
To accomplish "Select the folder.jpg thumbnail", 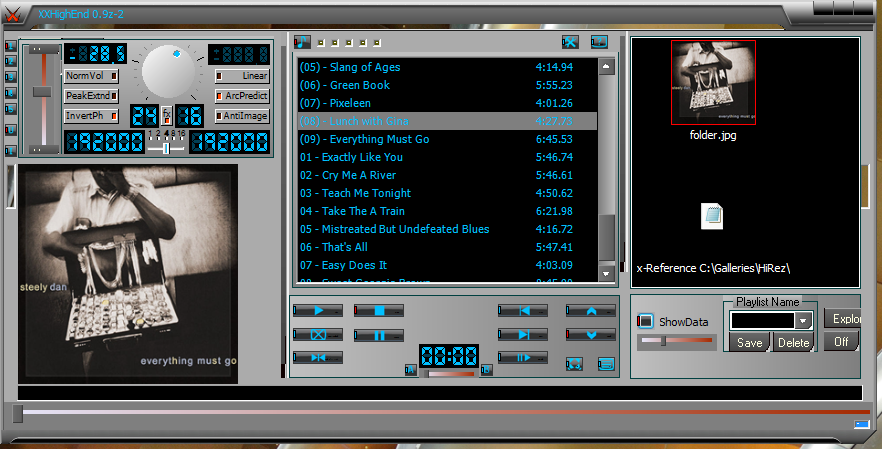I will [713, 83].
